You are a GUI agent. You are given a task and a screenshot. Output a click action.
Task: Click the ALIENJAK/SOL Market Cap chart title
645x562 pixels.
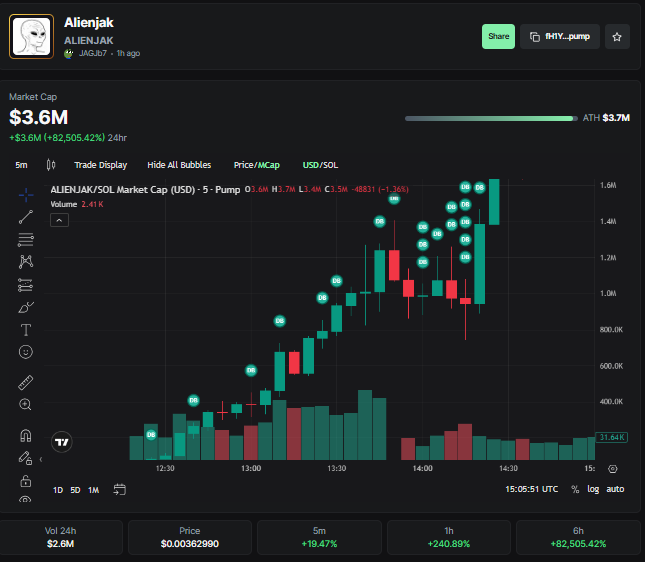point(145,190)
